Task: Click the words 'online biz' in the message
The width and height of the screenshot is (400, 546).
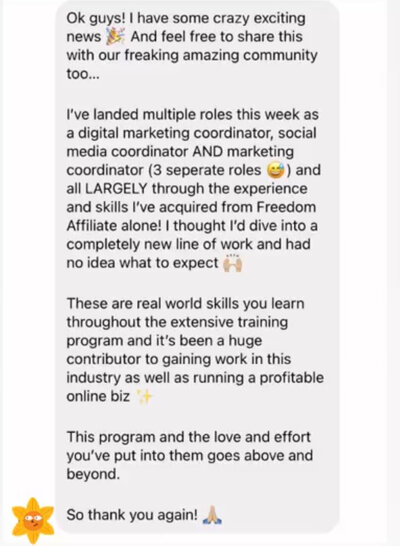Action: tap(98, 396)
